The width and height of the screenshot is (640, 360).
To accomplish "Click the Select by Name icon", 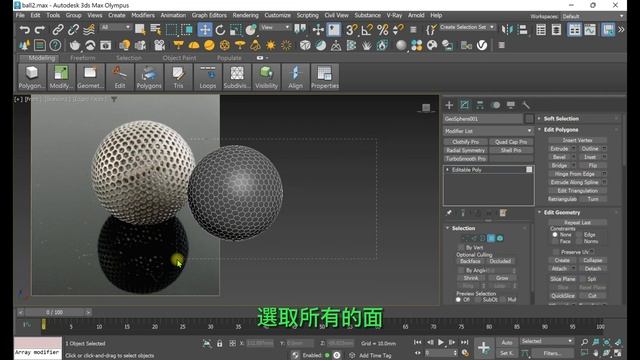I will [x=156, y=29].
